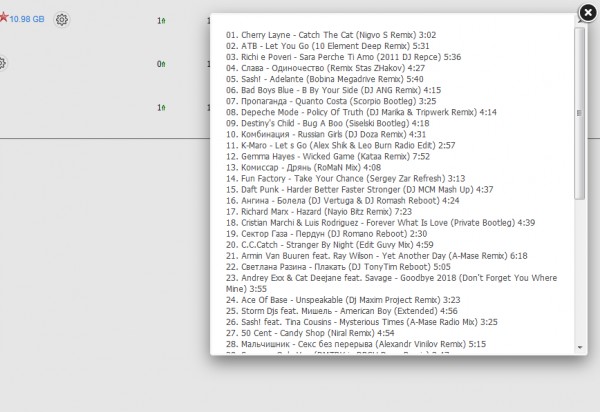
Task: Click the second row gear icon
Action: pos(2,63)
